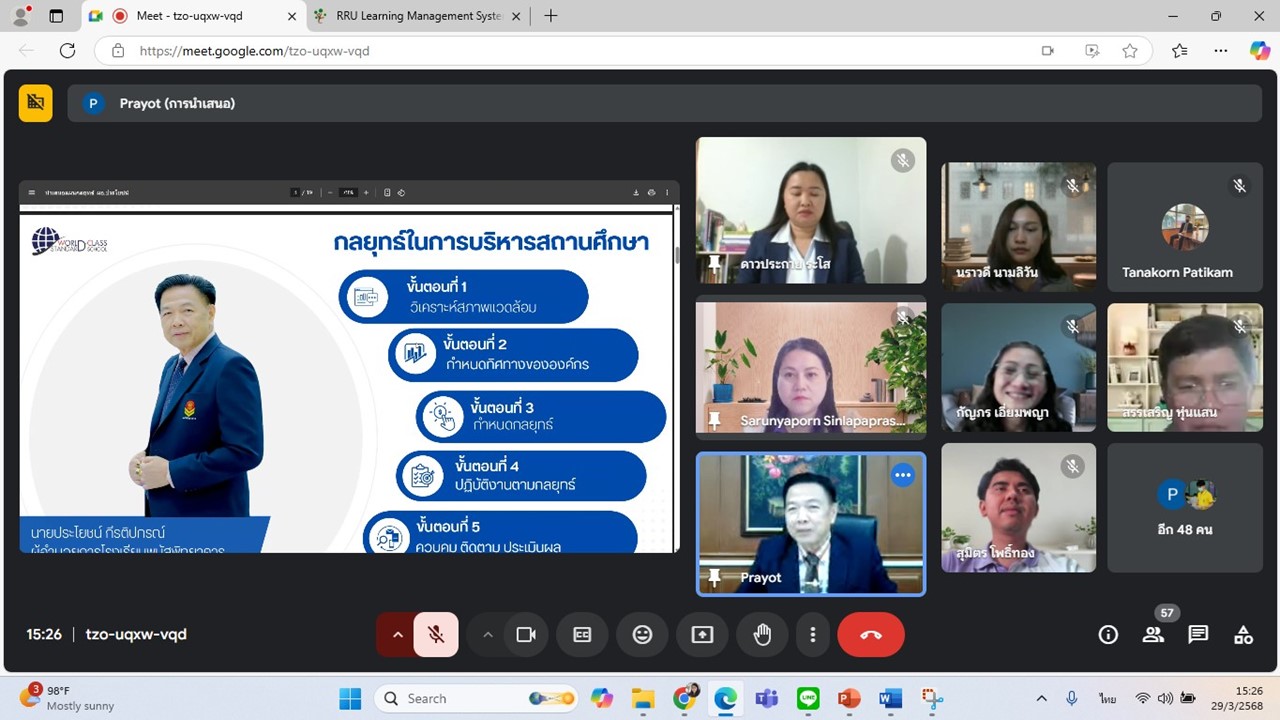Close the RRU Learning Management System tab
The height and width of the screenshot is (720, 1280).
point(516,16)
